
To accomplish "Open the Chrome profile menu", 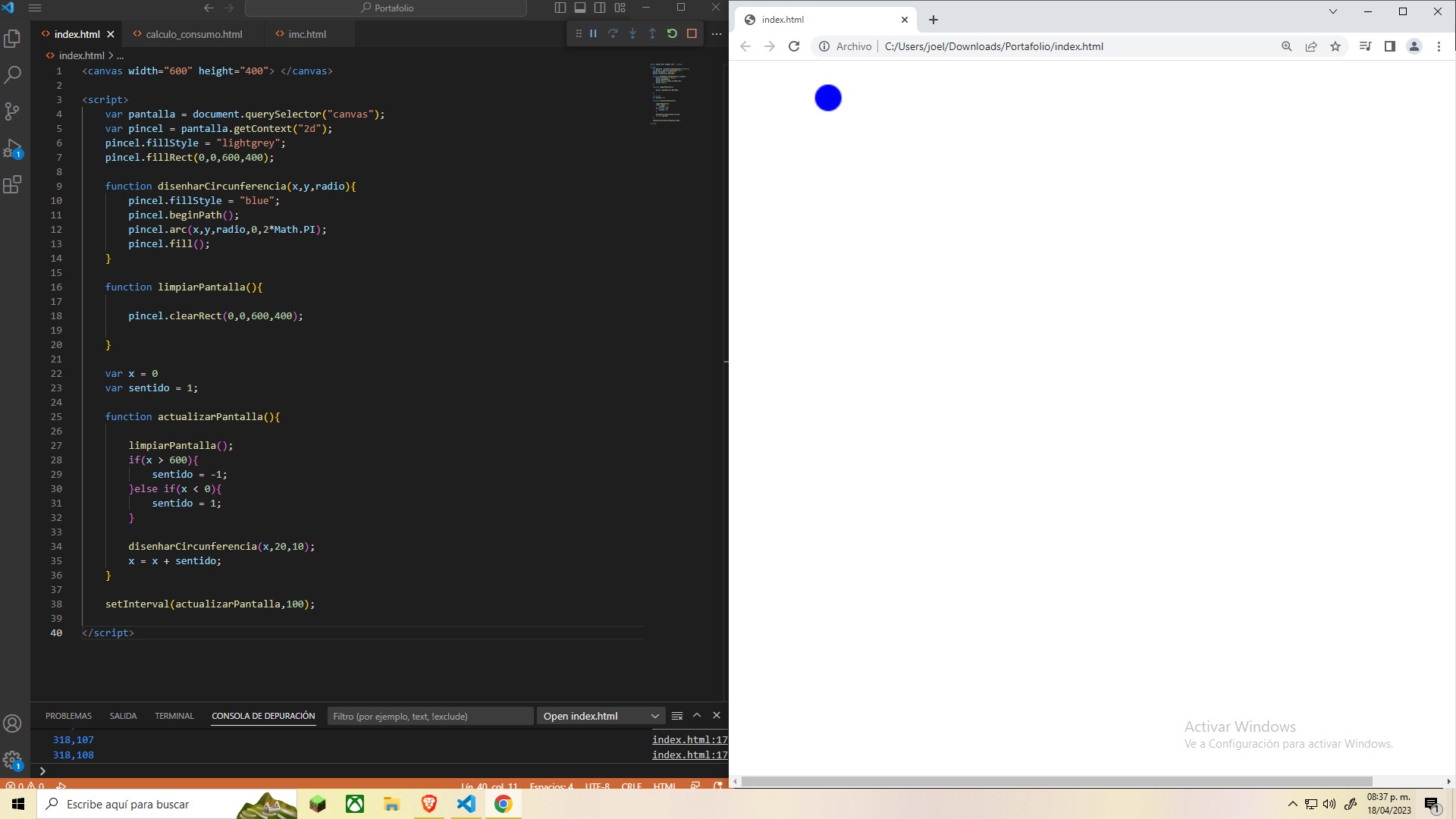I will [x=1414, y=46].
